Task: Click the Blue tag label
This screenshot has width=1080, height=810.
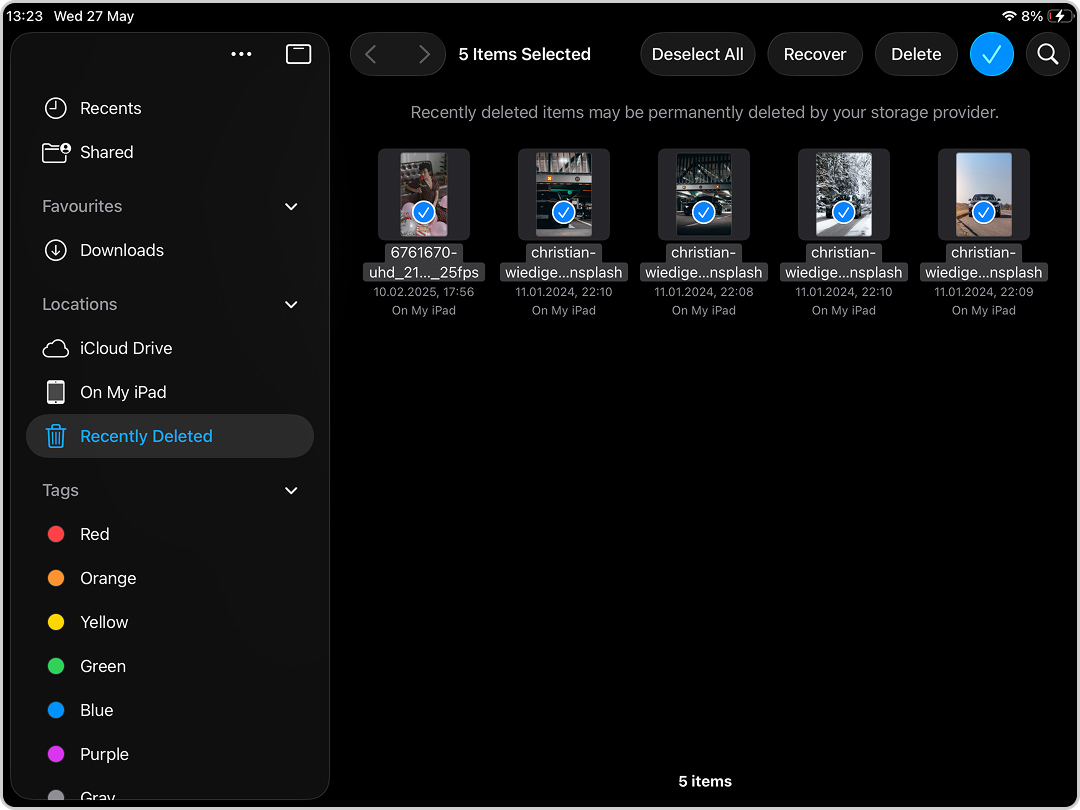Action: click(96, 710)
